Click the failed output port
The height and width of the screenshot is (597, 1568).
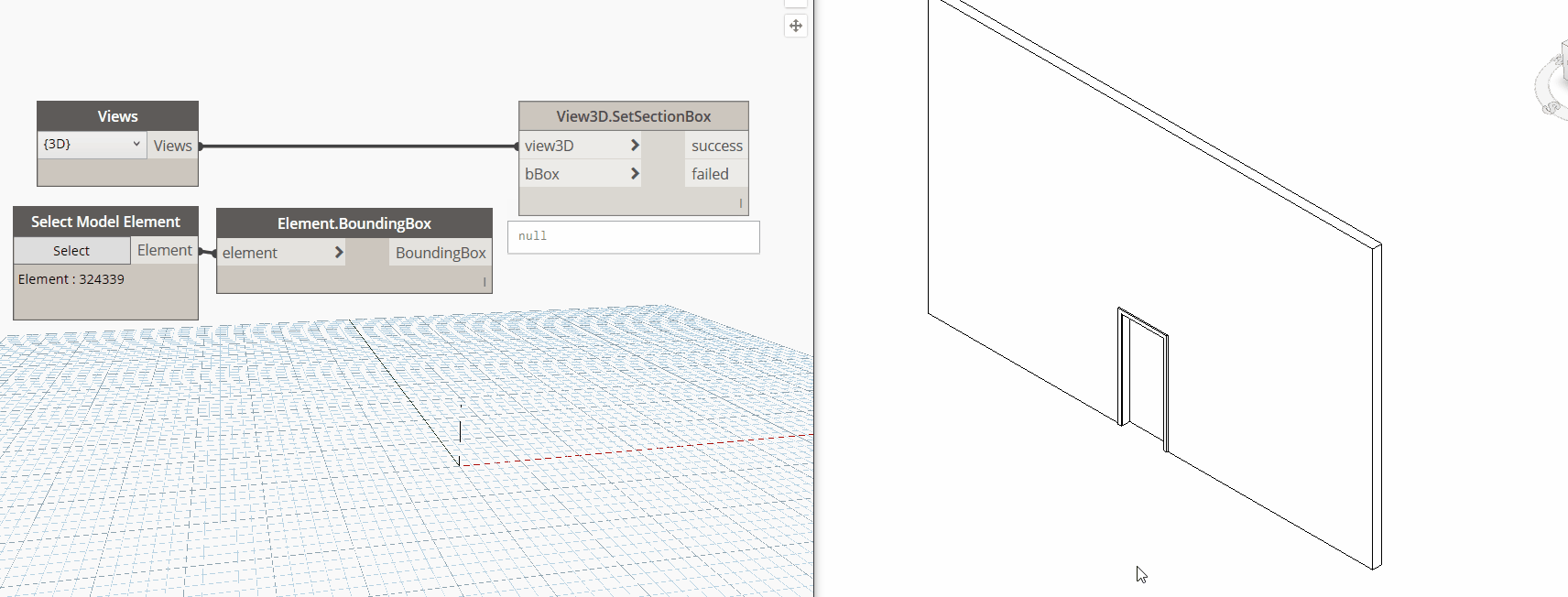click(710, 174)
